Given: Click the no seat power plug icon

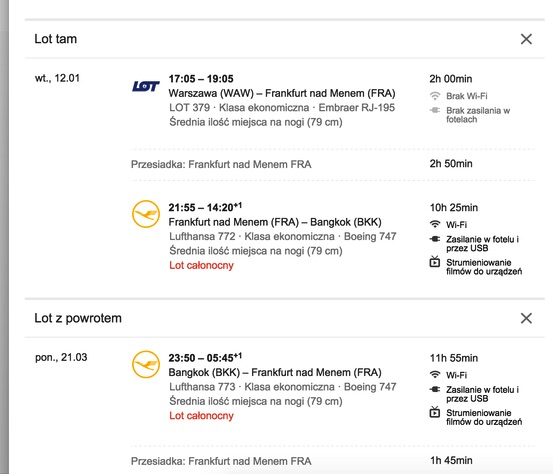Looking at the screenshot, I should pyautogui.click(x=435, y=110).
